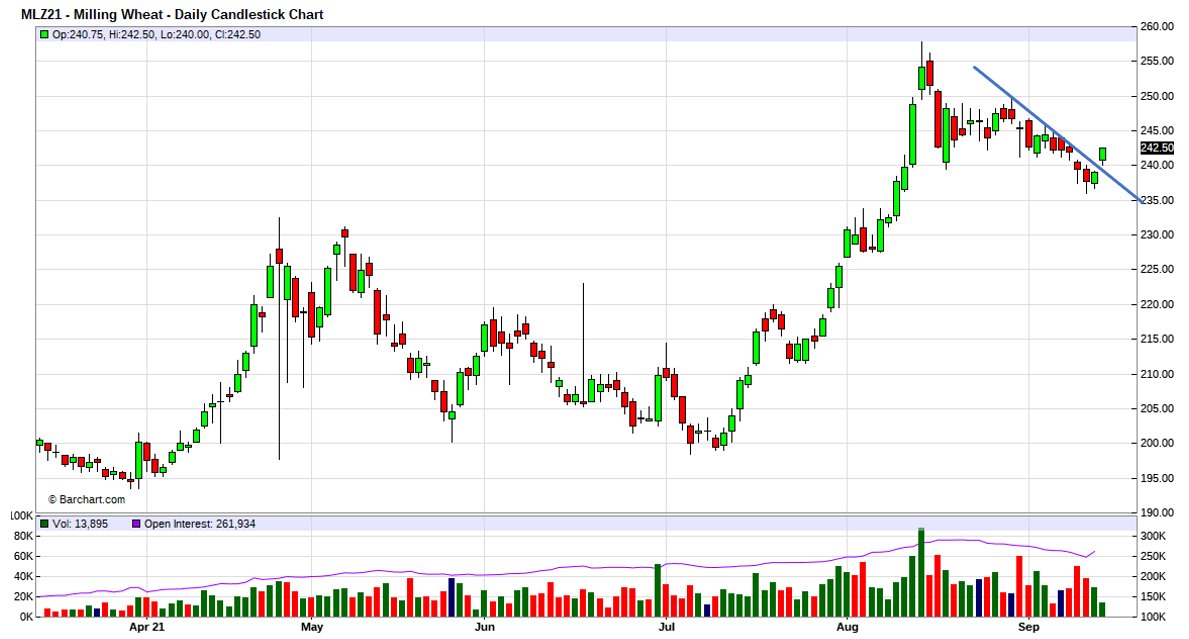Select the black 242.50 current price tag
The height and width of the screenshot is (639, 1189).
[1156, 148]
